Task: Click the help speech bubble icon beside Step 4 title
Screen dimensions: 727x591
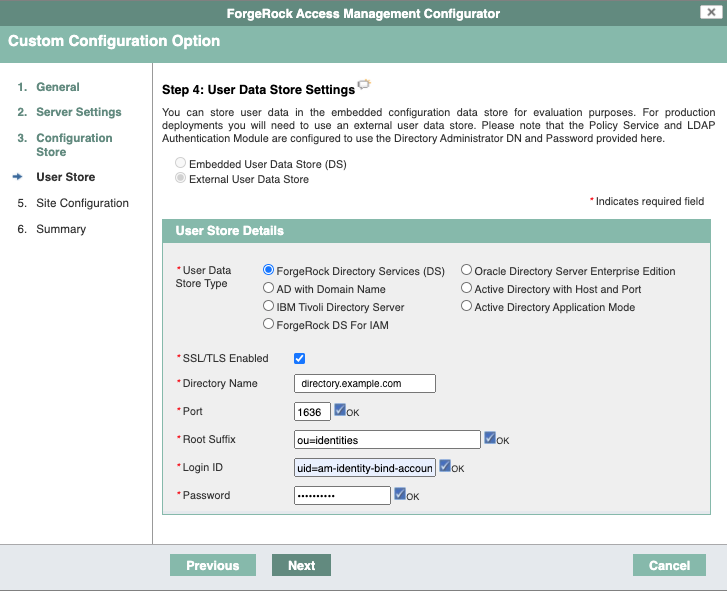Action: [x=364, y=84]
